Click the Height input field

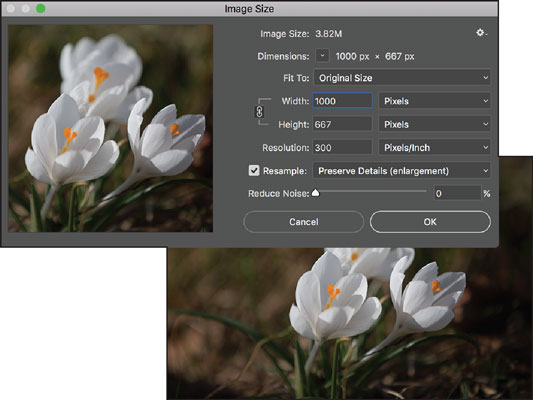[x=342, y=124]
